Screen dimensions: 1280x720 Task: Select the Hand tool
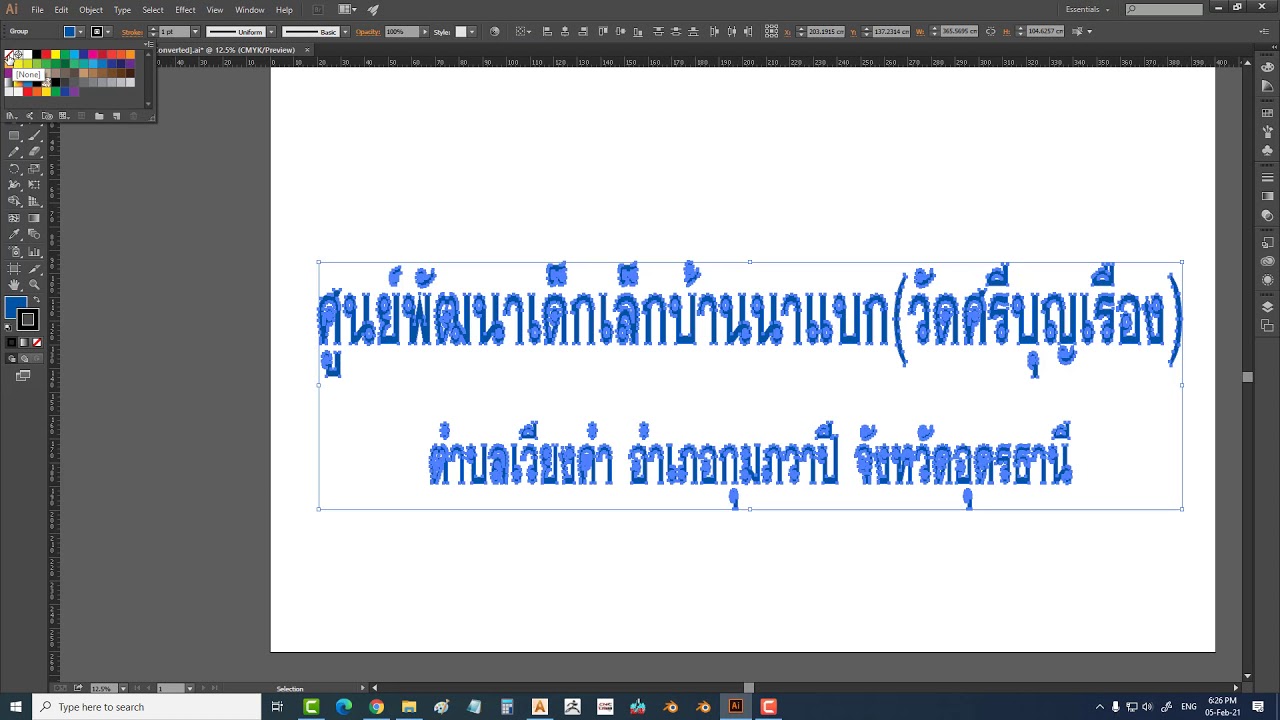(14, 284)
